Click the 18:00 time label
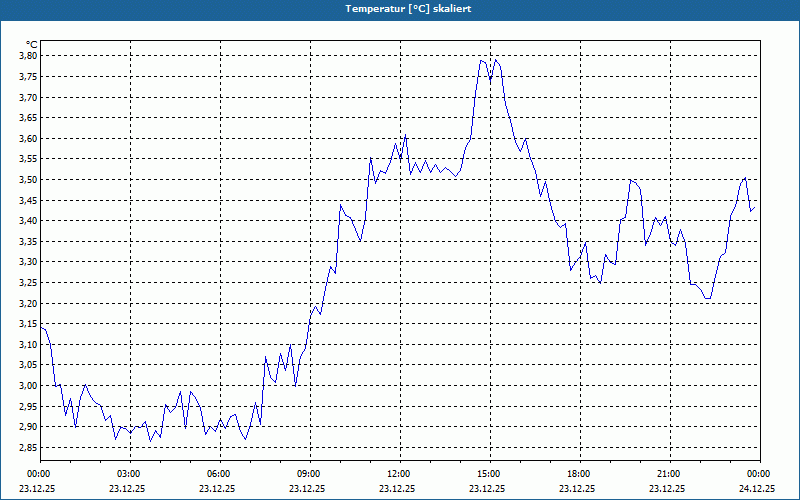Image resolution: width=800 pixels, height=500 pixels. click(x=578, y=474)
